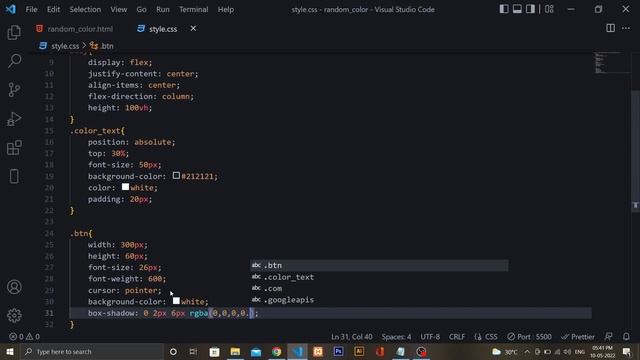Open the Go menu
The width and height of the screenshot is (640, 360).
point(142,9)
